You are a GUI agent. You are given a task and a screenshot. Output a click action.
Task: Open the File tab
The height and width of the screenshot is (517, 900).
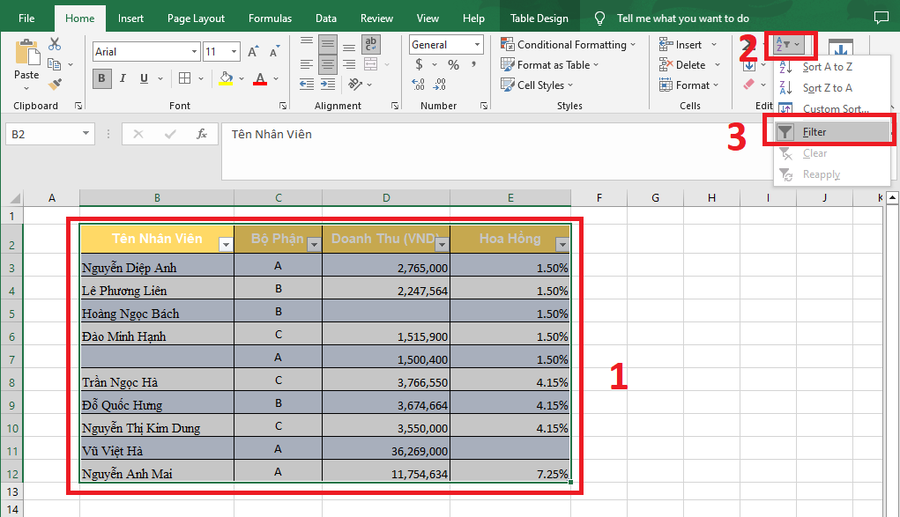[26, 18]
